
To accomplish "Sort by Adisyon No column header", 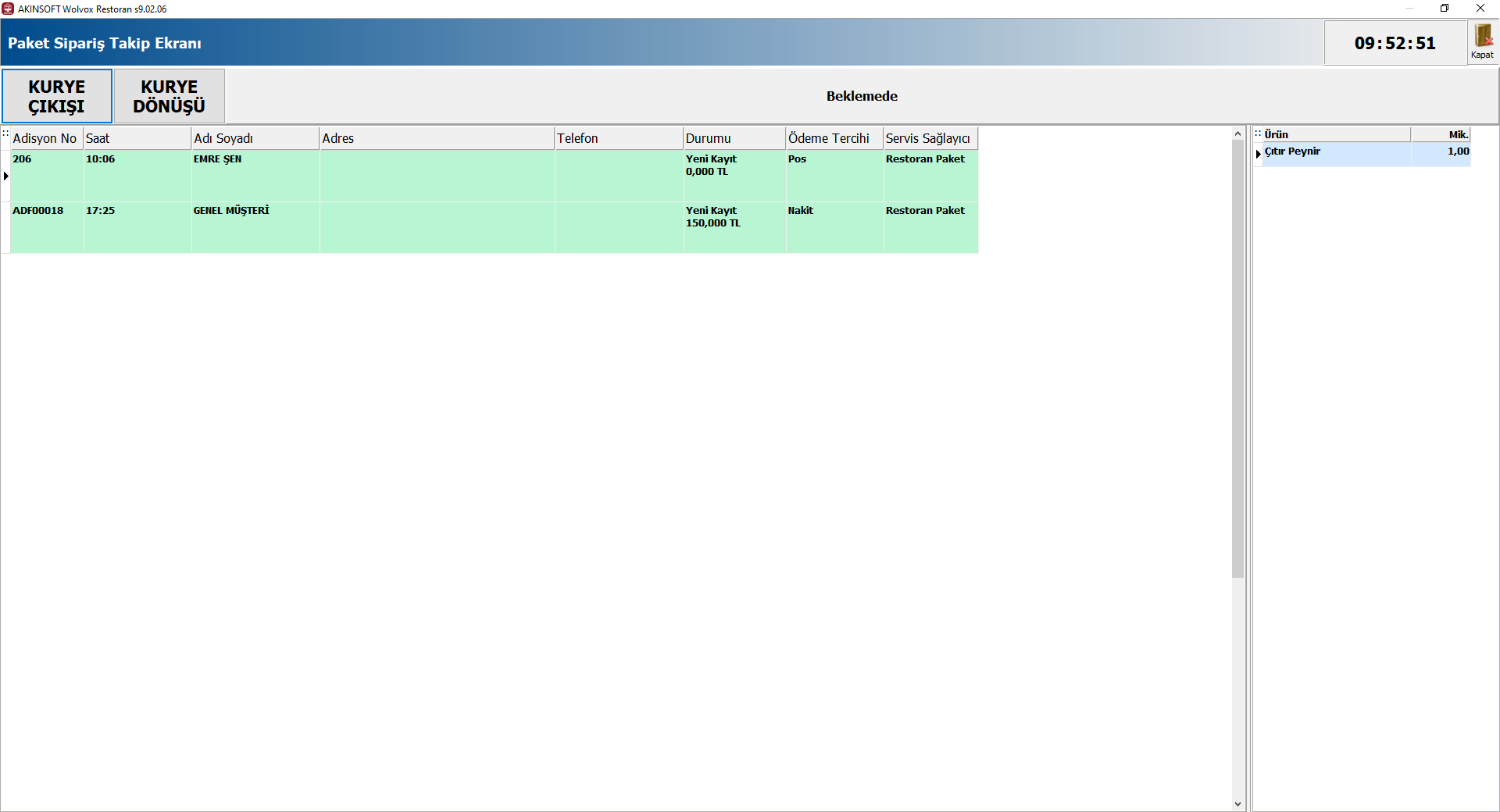I will pos(47,138).
